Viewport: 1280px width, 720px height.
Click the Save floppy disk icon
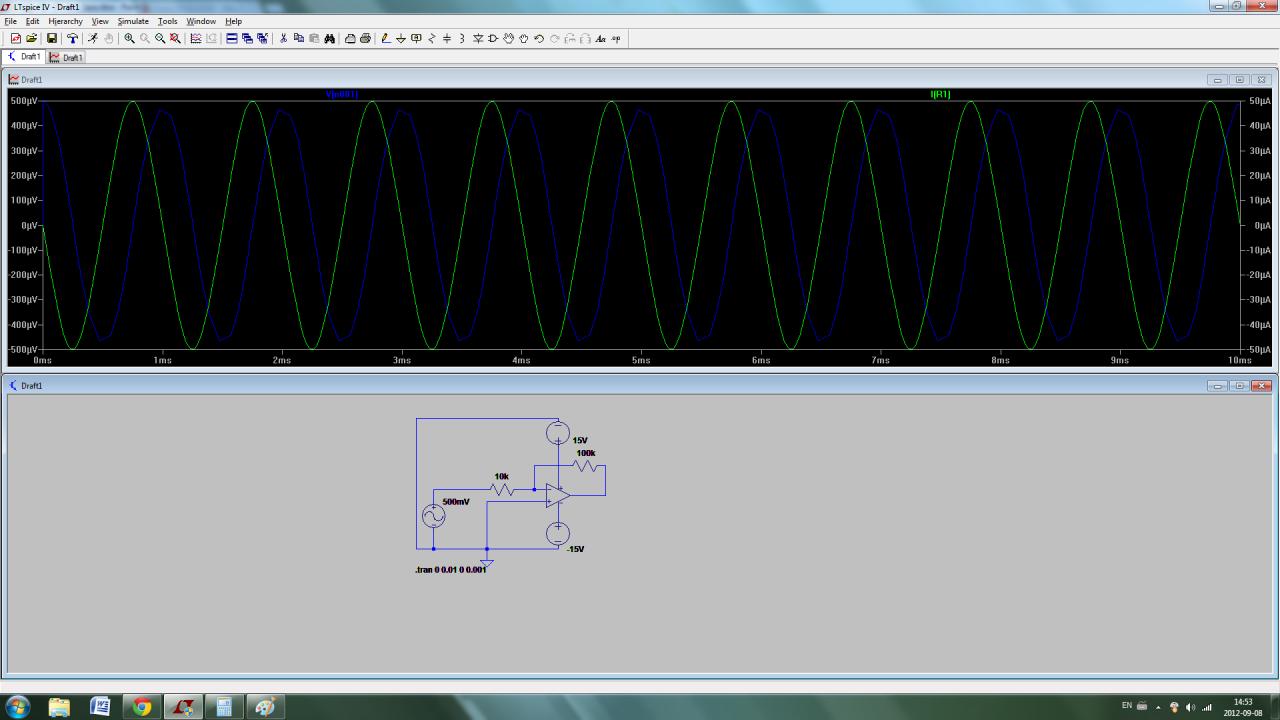click(x=52, y=38)
